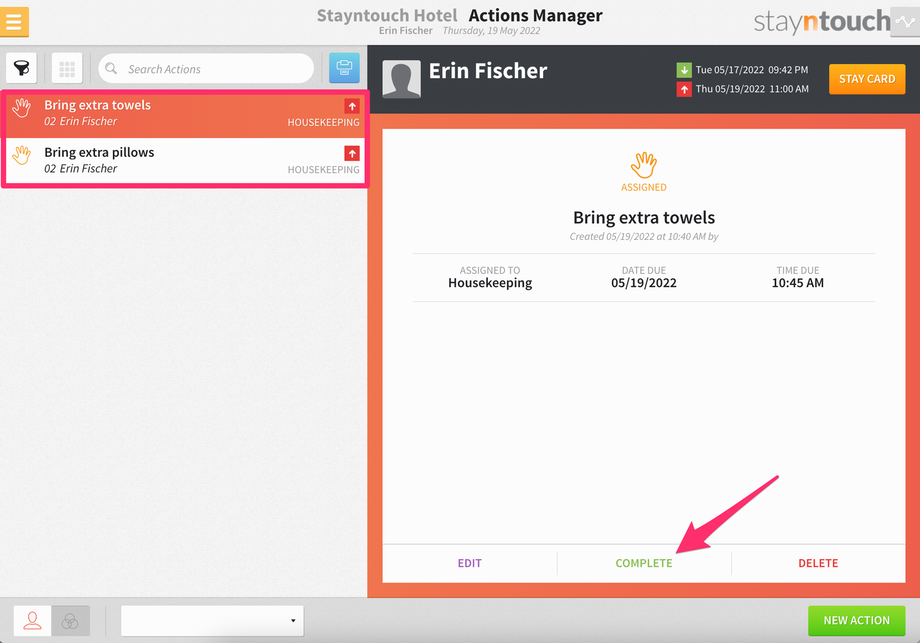Click arrival date Tue 05/17/2022 09:42 PM
This screenshot has height=643, width=920.
coord(752,70)
